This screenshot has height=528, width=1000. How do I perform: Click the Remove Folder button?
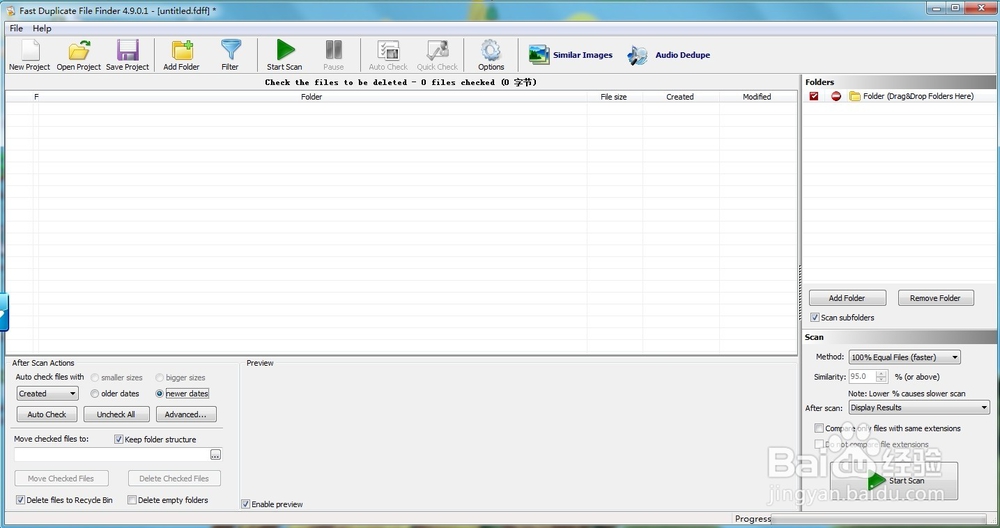[936, 298]
